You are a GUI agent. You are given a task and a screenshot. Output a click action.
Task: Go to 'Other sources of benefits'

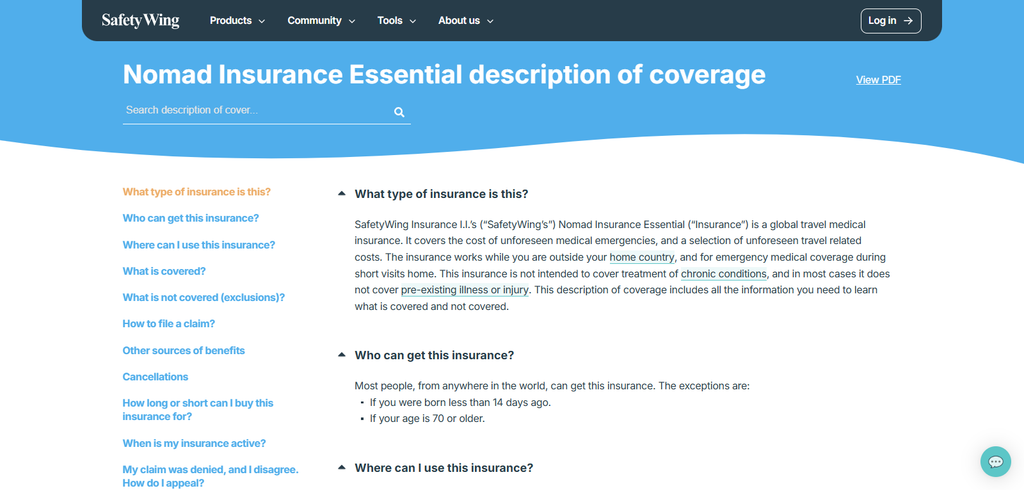click(x=184, y=351)
